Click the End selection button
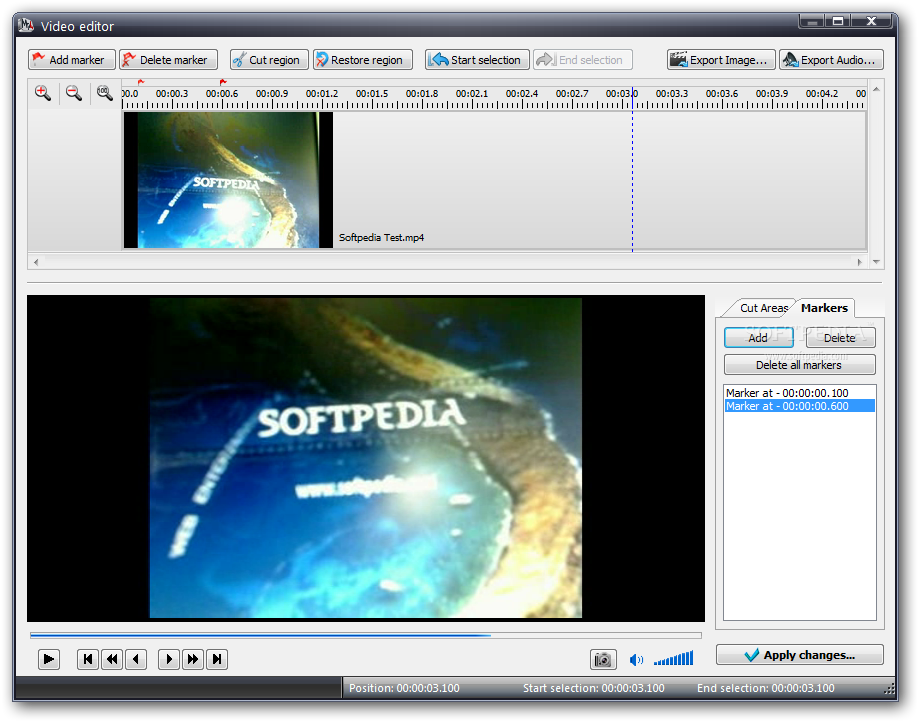Viewport: 919px width, 722px height. click(583, 60)
